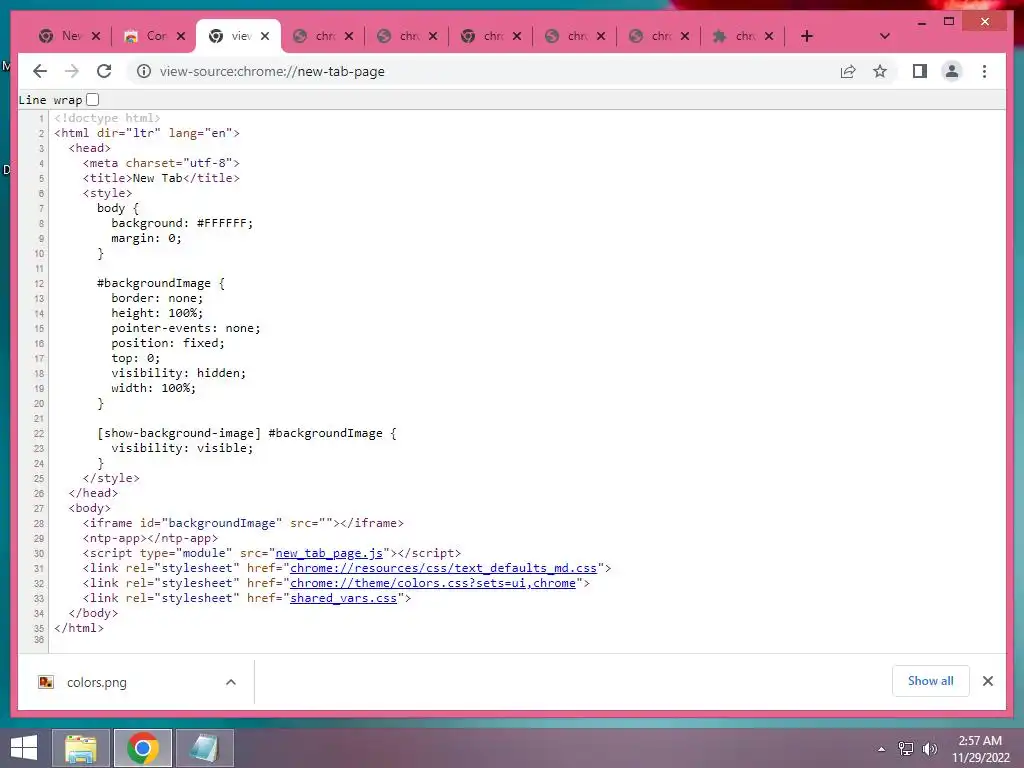Click the 'visibility: hidden;' line
The image size is (1024, 768).
[178, 373]
